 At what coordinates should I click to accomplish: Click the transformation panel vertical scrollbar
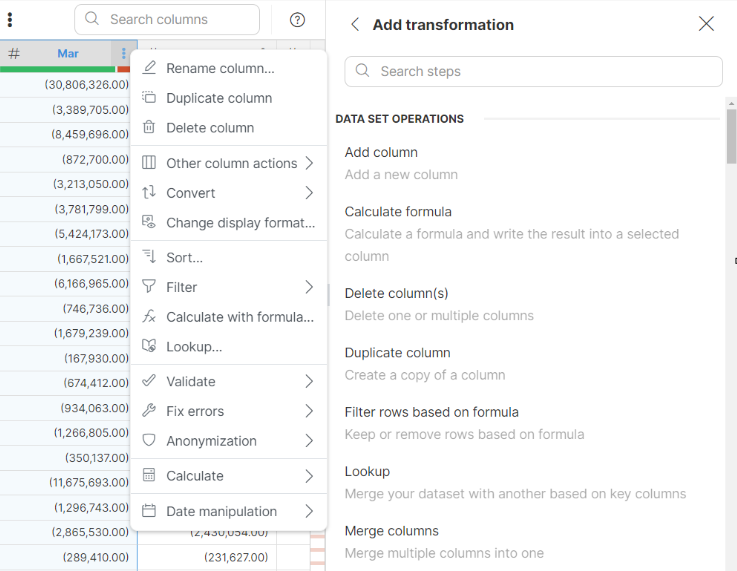[x=731, y=136]
